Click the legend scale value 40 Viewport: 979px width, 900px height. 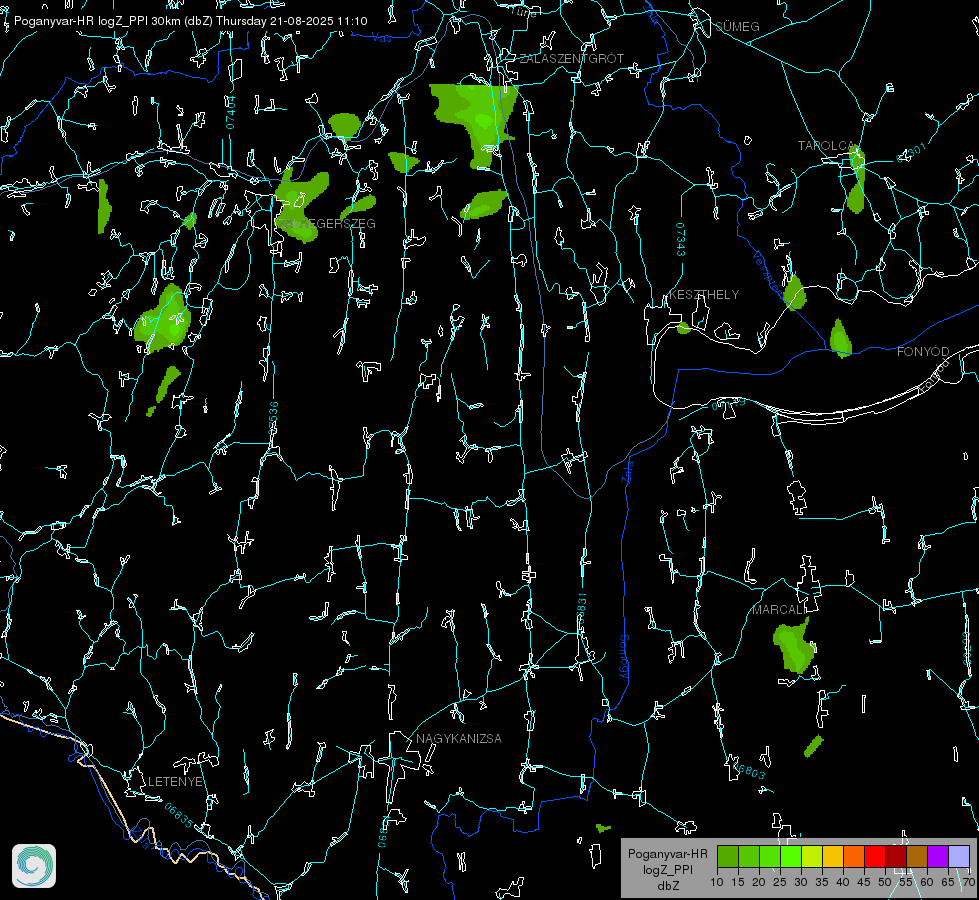(843, 882)
